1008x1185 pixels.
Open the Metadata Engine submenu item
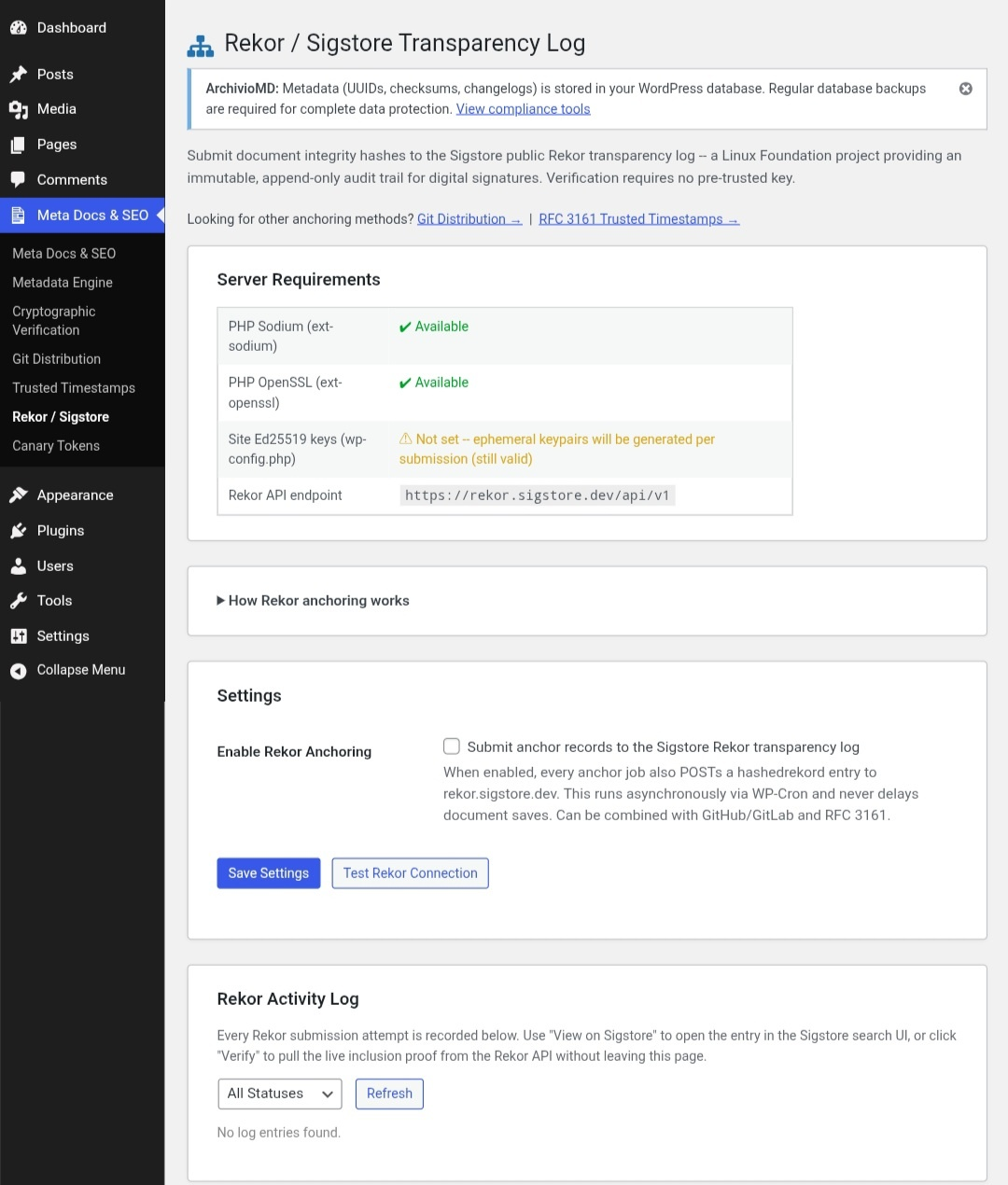click(62, 283)
